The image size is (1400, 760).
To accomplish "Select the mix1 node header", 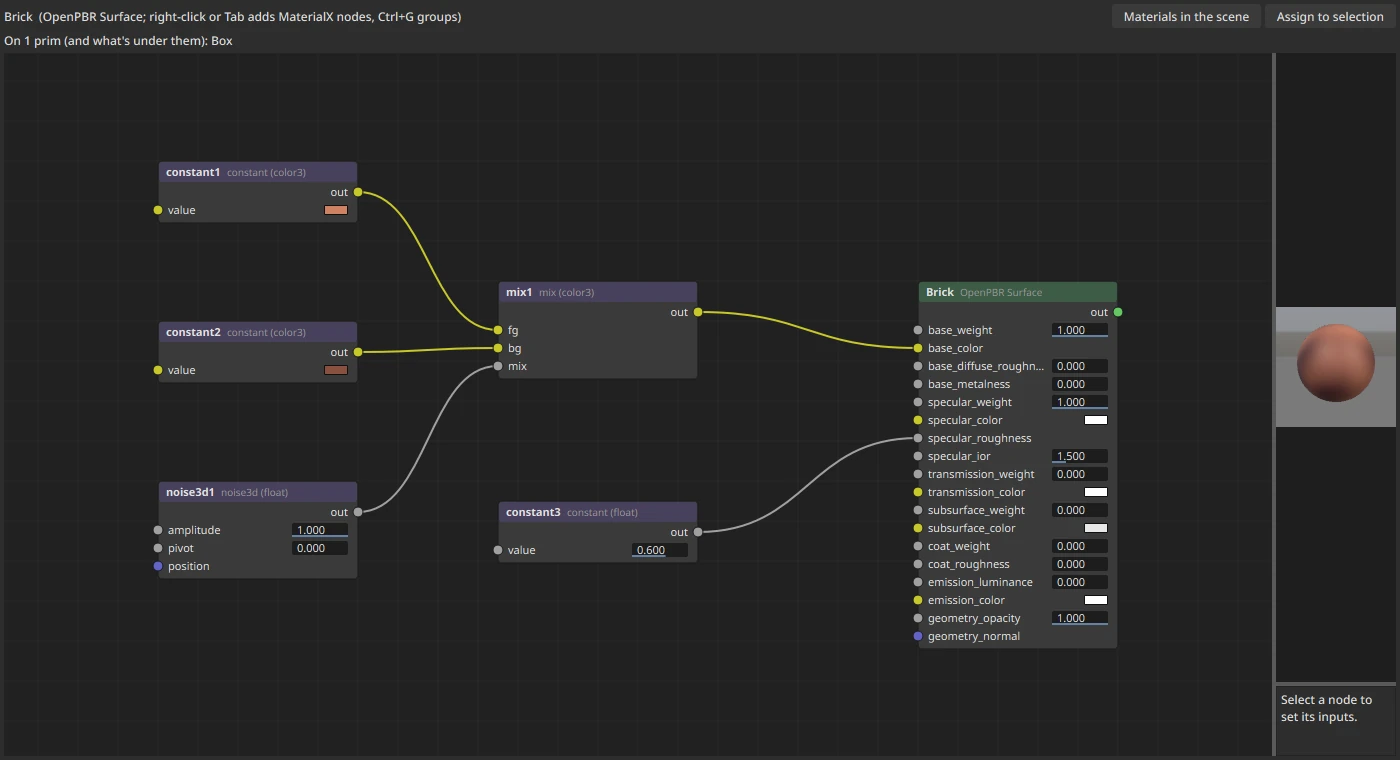I will point(598,292).
